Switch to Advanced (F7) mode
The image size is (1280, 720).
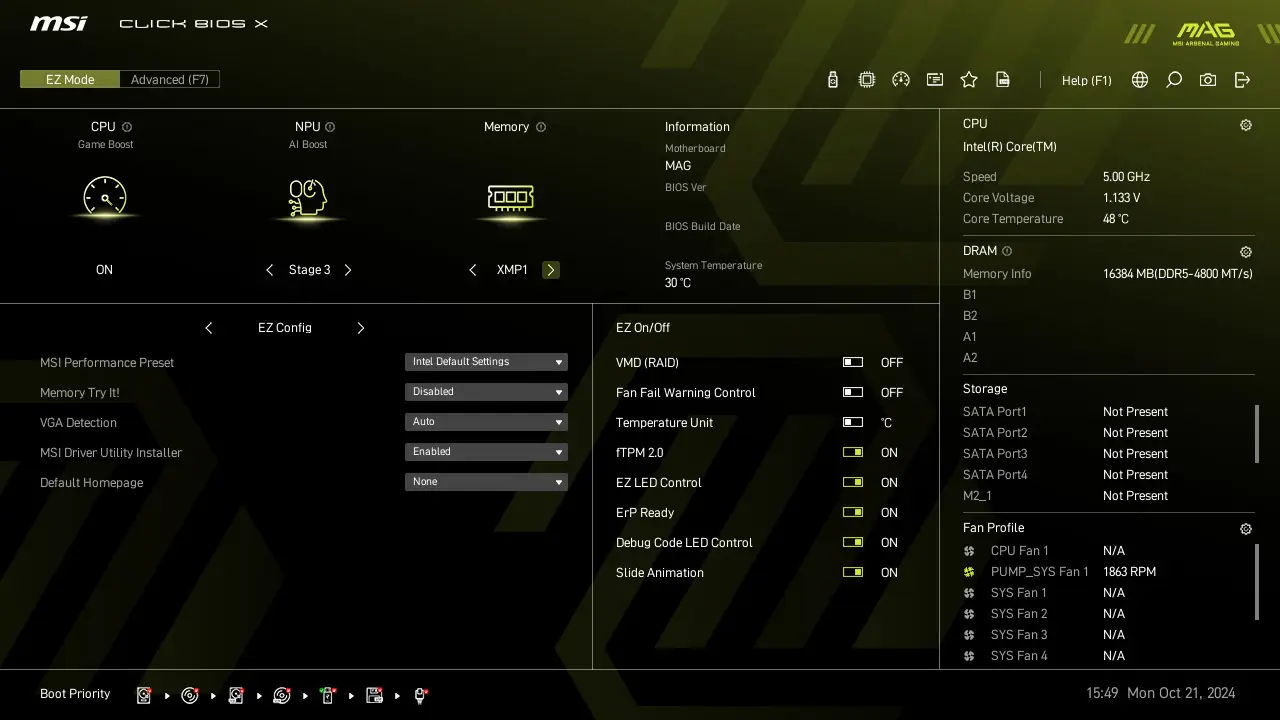[170, 79]
